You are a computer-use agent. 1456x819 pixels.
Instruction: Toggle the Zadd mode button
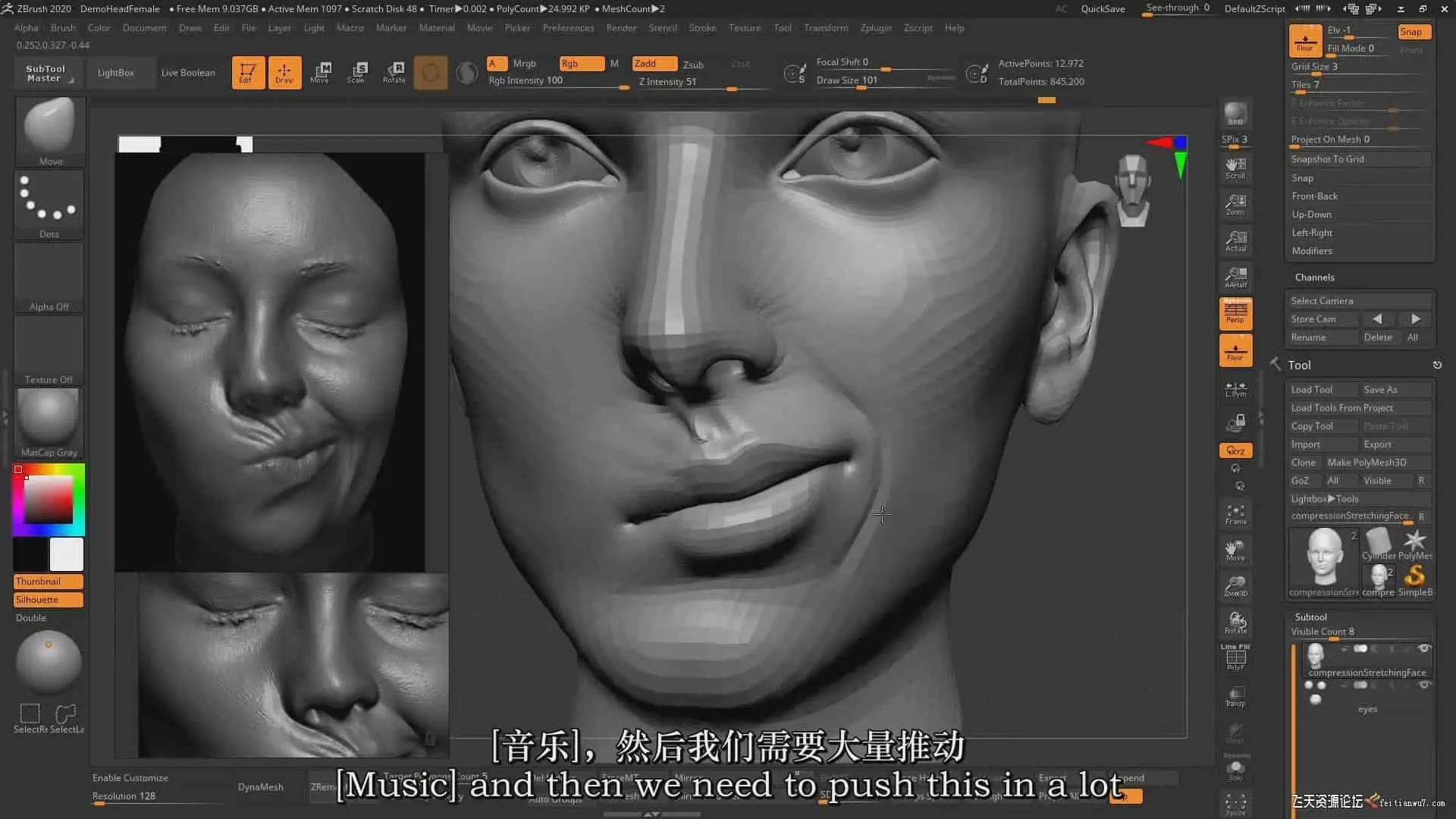(654, 64)
